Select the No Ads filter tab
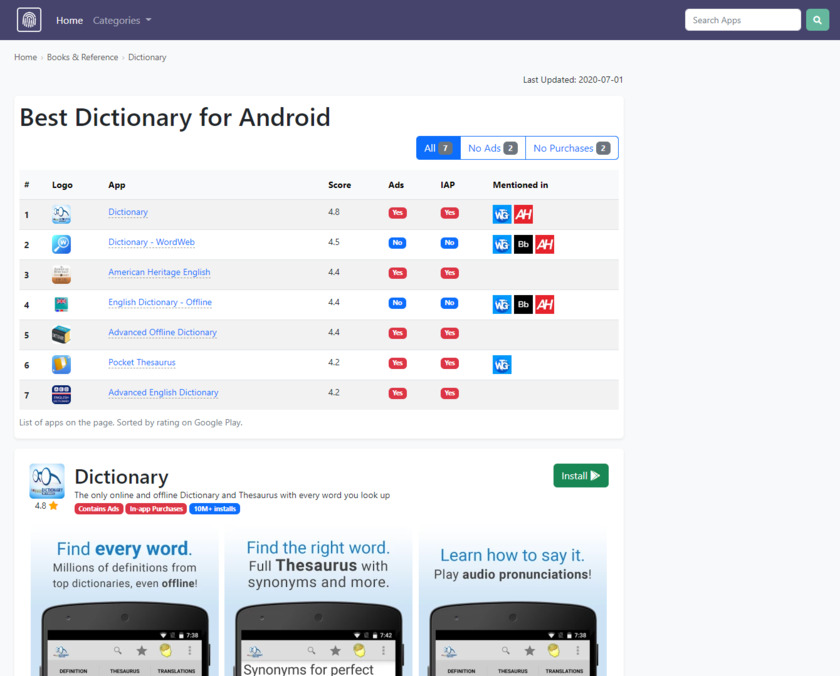This screenshot has height=676, width=840. pyautogui.click(x=493, y=148)
